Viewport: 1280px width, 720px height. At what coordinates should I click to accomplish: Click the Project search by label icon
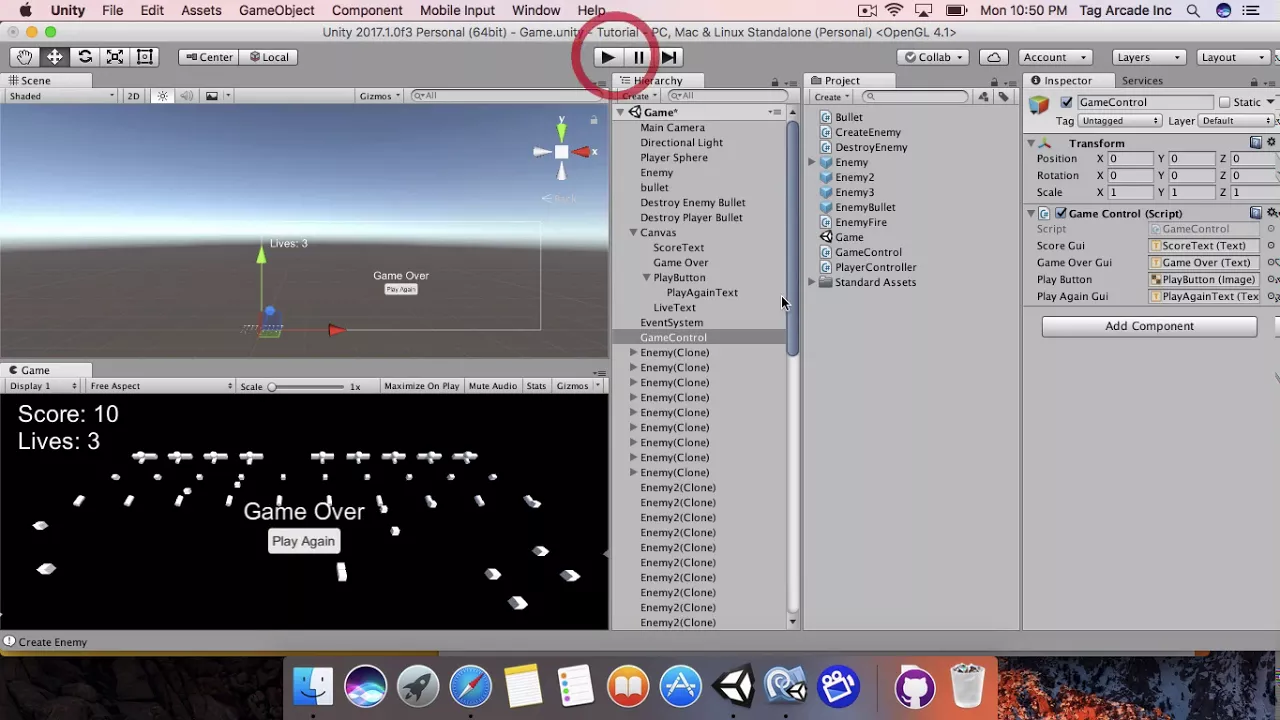click(1003, 97)
